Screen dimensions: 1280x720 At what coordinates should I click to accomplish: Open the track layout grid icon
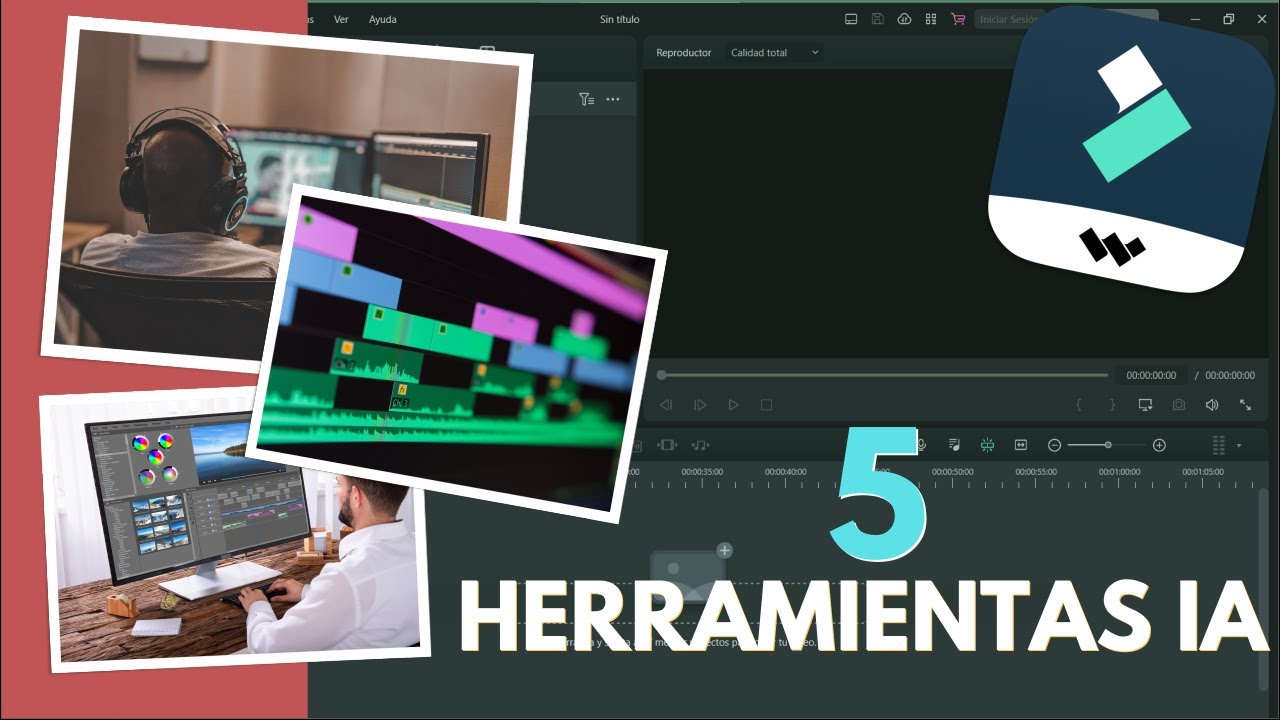click(1218, 445)
